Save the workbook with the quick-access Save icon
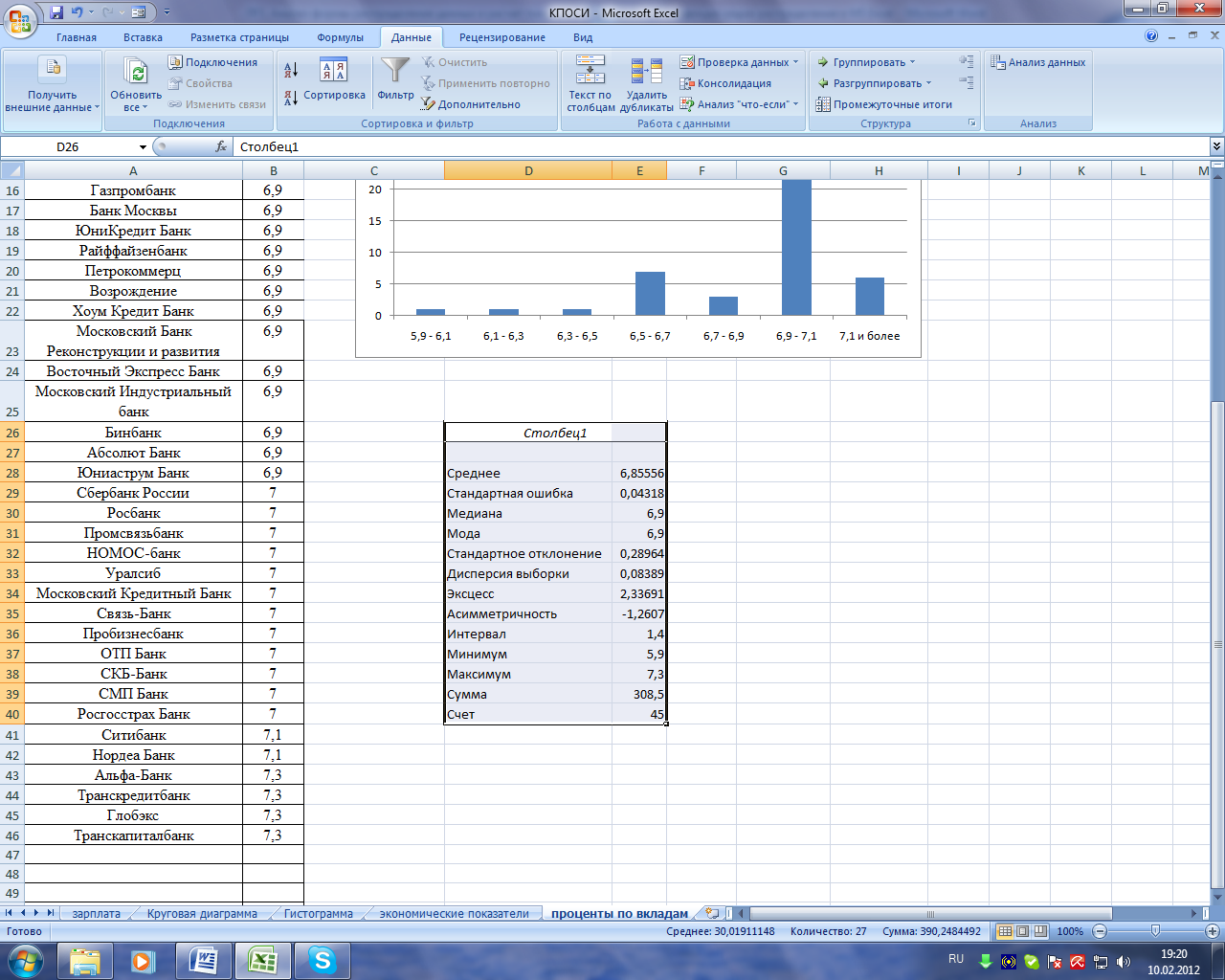The width and height of the screenshot is (1225, 980). pyautogui.click(x=56, y=12)
